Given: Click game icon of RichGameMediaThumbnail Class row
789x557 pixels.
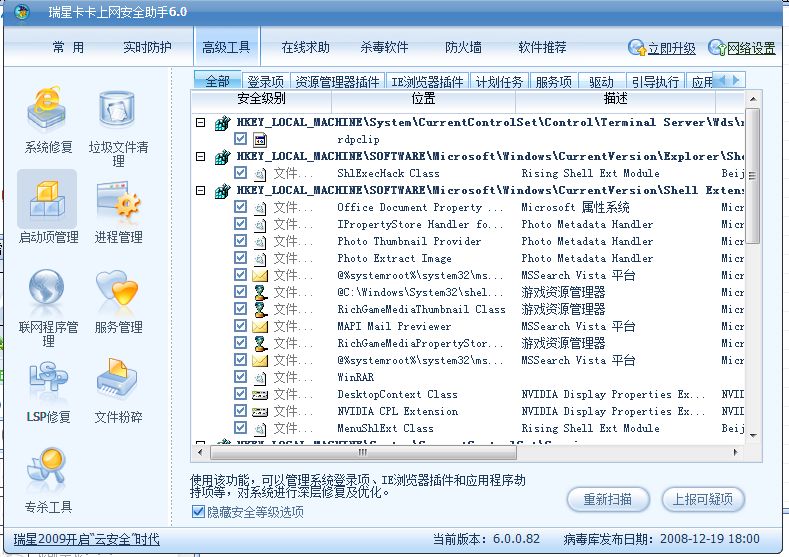Looking at the screenshot, I should pyautogui.click(x=260, y=309).
